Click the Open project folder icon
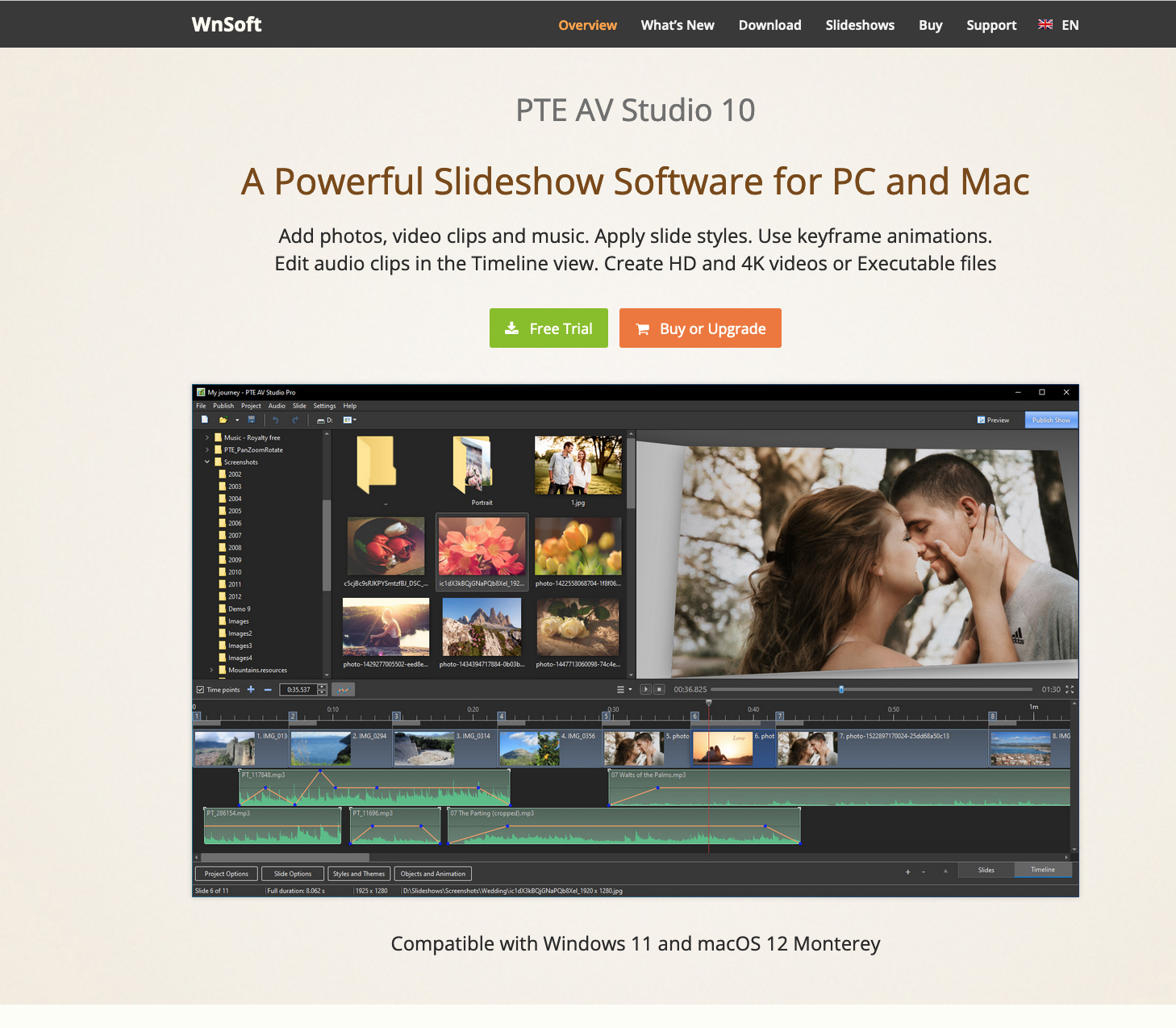The height and width of the screenshot is (1028, 1176). tap(223, 420)
